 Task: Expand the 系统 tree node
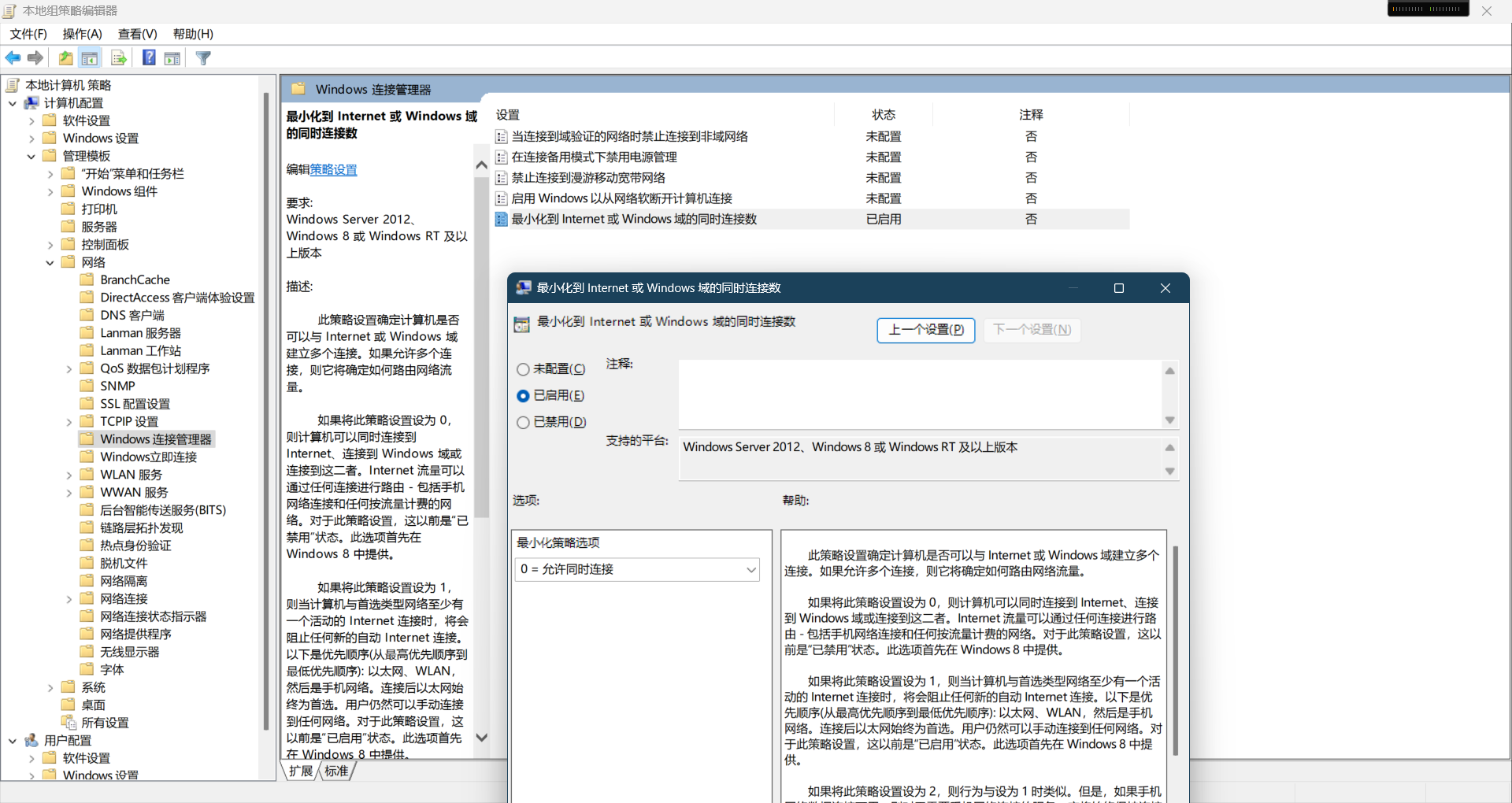click(x=50, y=687)
